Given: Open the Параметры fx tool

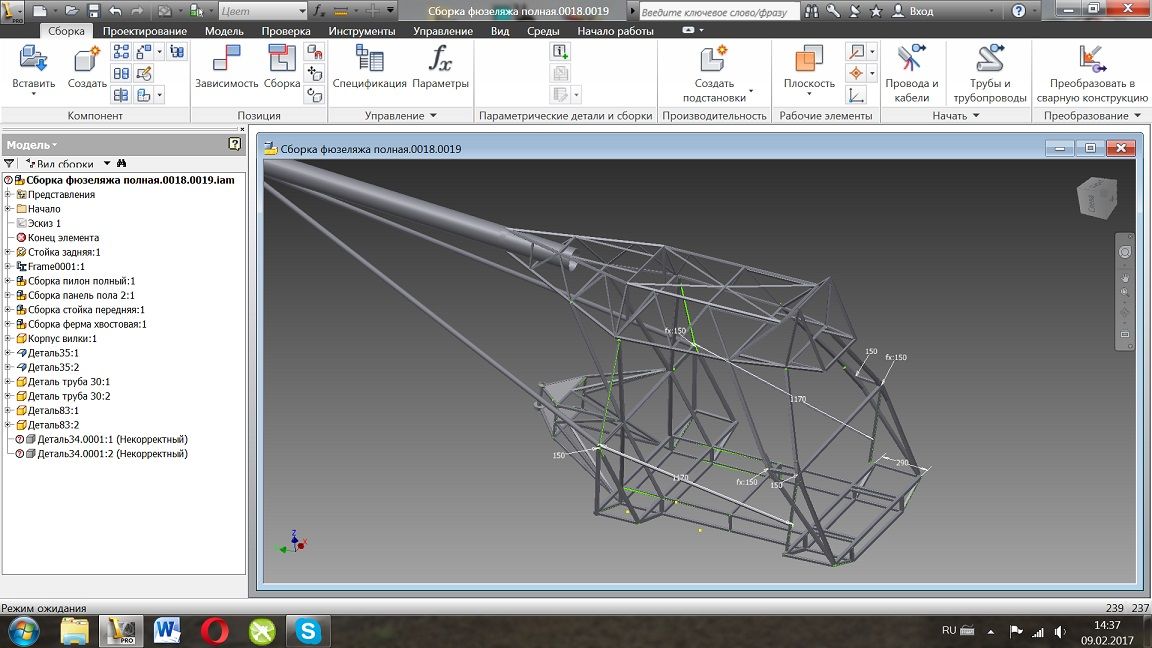Looking at the screenshot, I should pyautogui.click(x=440, y=62).
